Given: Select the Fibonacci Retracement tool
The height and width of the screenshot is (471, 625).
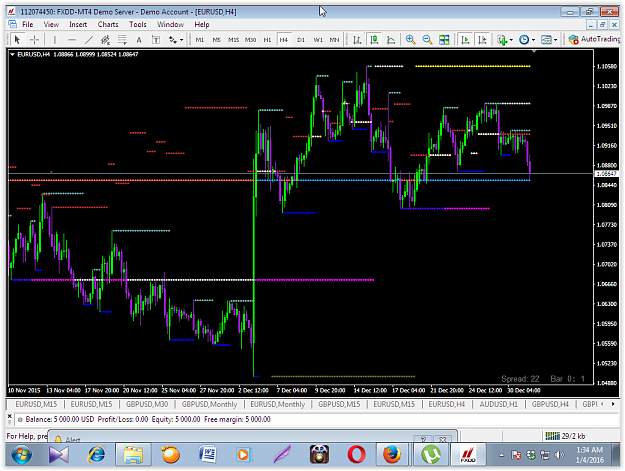Looking at the screenshot, I should pos(122,39).
